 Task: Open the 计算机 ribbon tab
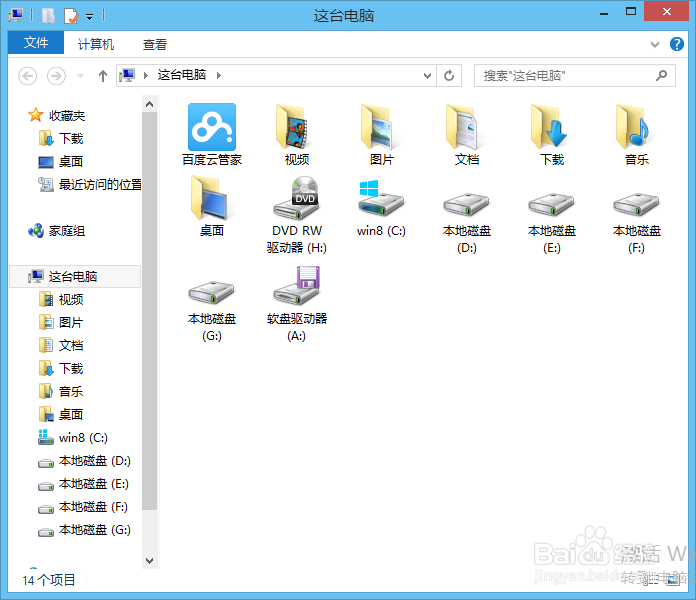[x=96, y=44]
